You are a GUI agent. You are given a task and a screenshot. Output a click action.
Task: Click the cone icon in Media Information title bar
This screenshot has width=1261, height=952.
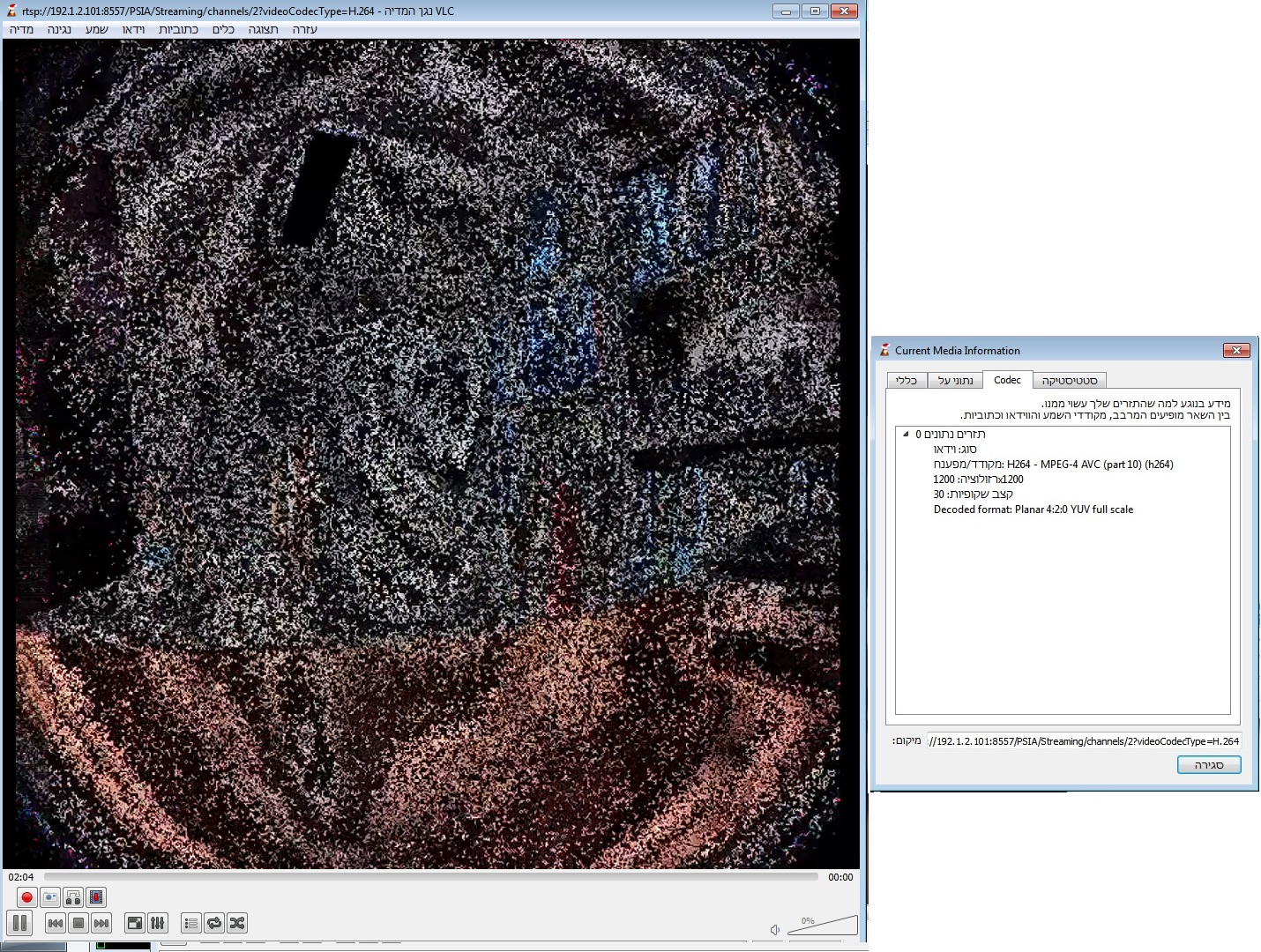884,350
